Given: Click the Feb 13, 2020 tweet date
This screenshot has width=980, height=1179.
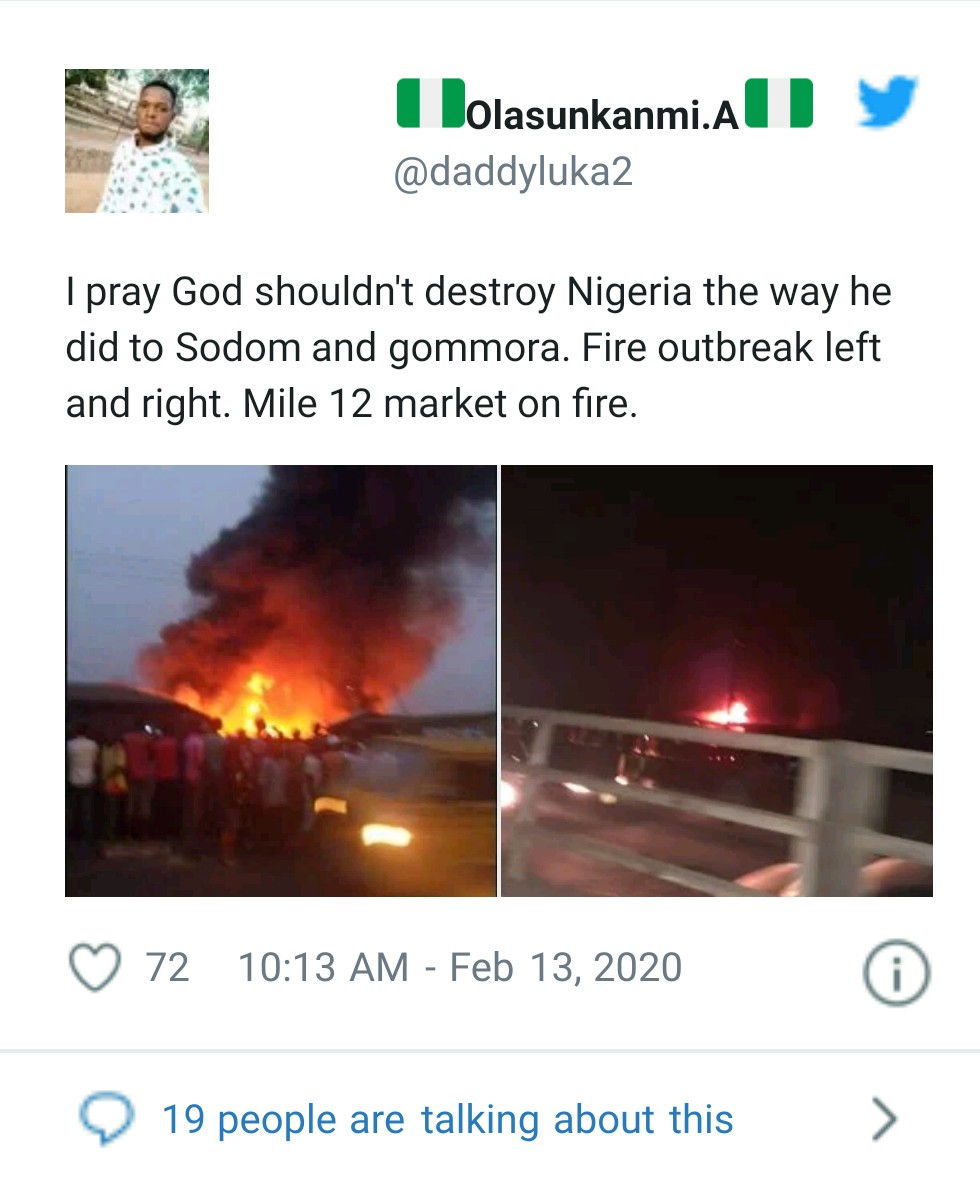Looking at the screenshot, I should (x=566, y=968).
